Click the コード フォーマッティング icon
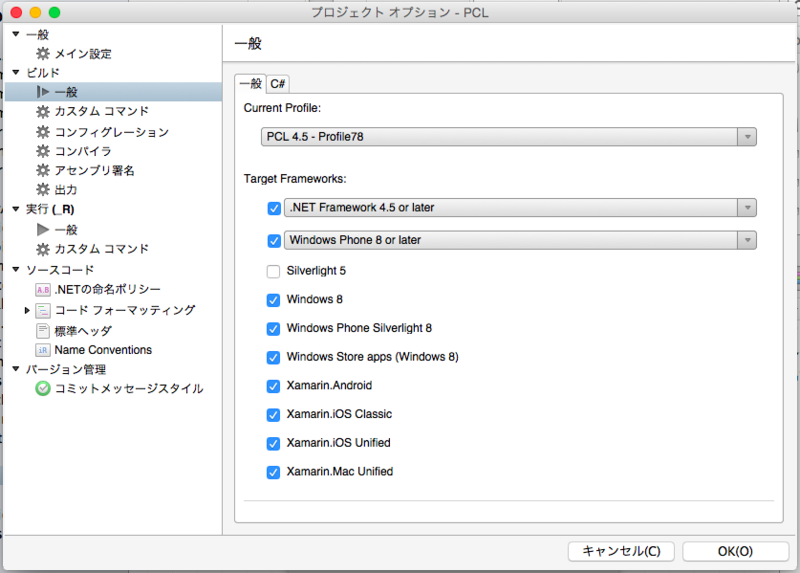This screenshot has height=573, width=800. (43, 310)
